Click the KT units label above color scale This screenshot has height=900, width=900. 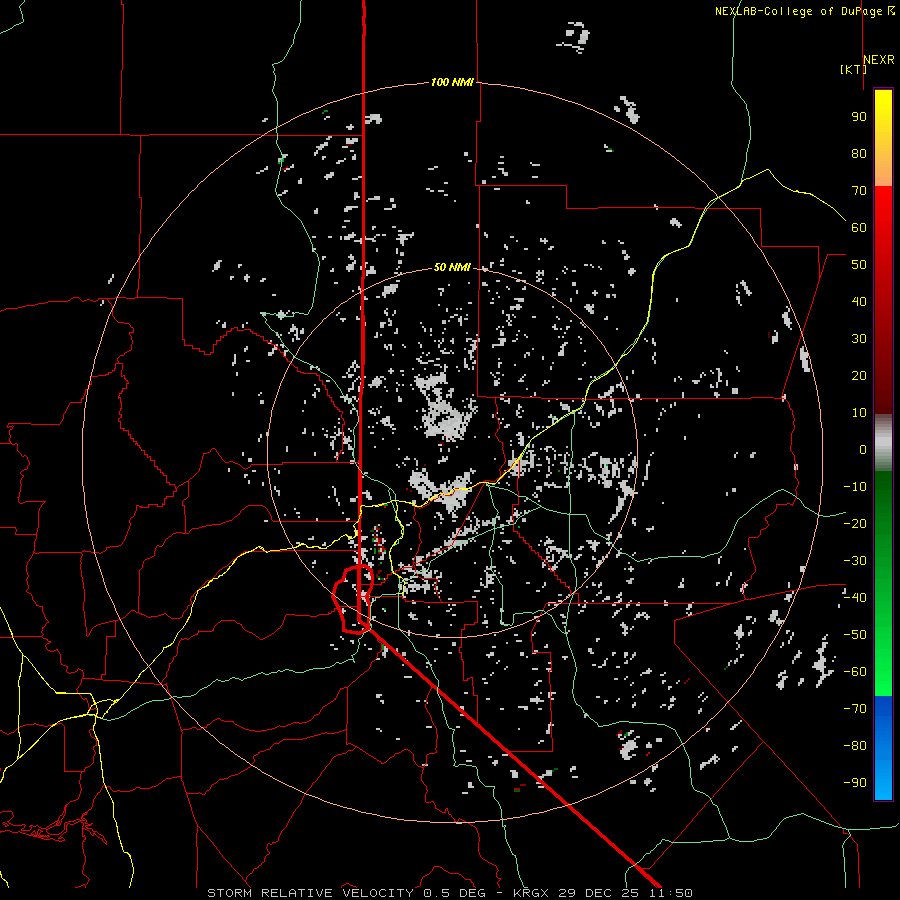[853, 69]
